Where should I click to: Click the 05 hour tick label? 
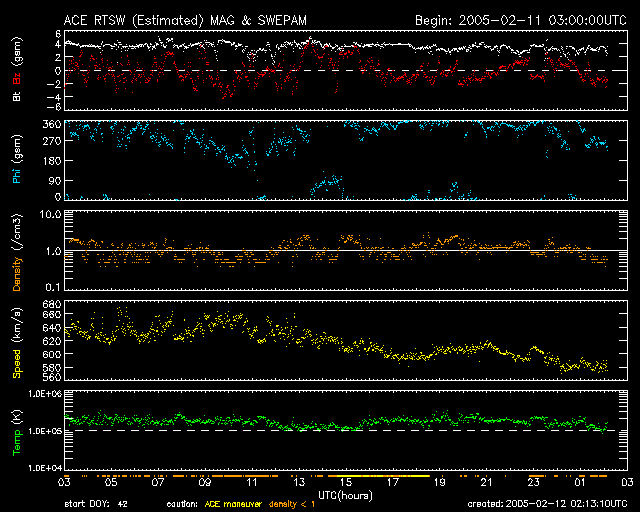112,482
